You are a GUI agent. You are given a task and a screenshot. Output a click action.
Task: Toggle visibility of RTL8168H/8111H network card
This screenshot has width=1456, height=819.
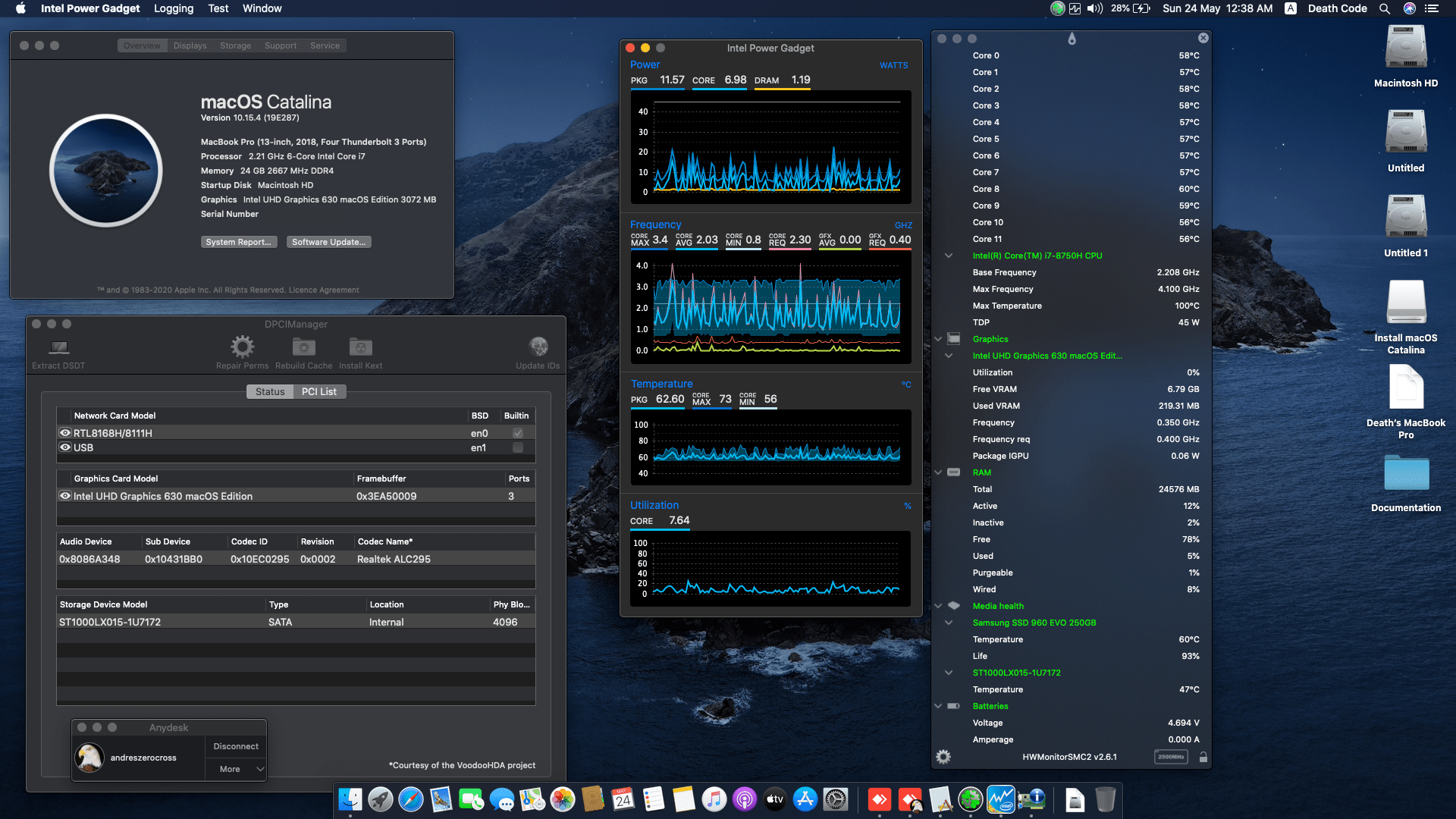64,433
